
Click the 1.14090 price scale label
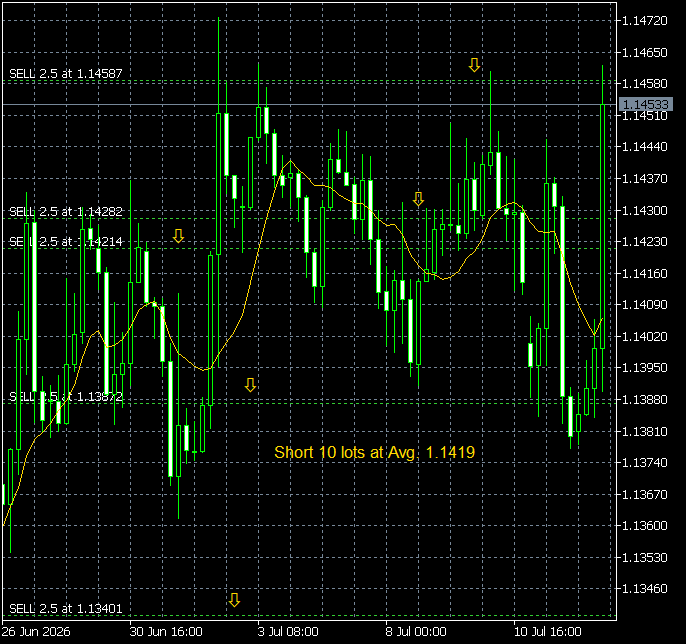(x=644, y=304)
